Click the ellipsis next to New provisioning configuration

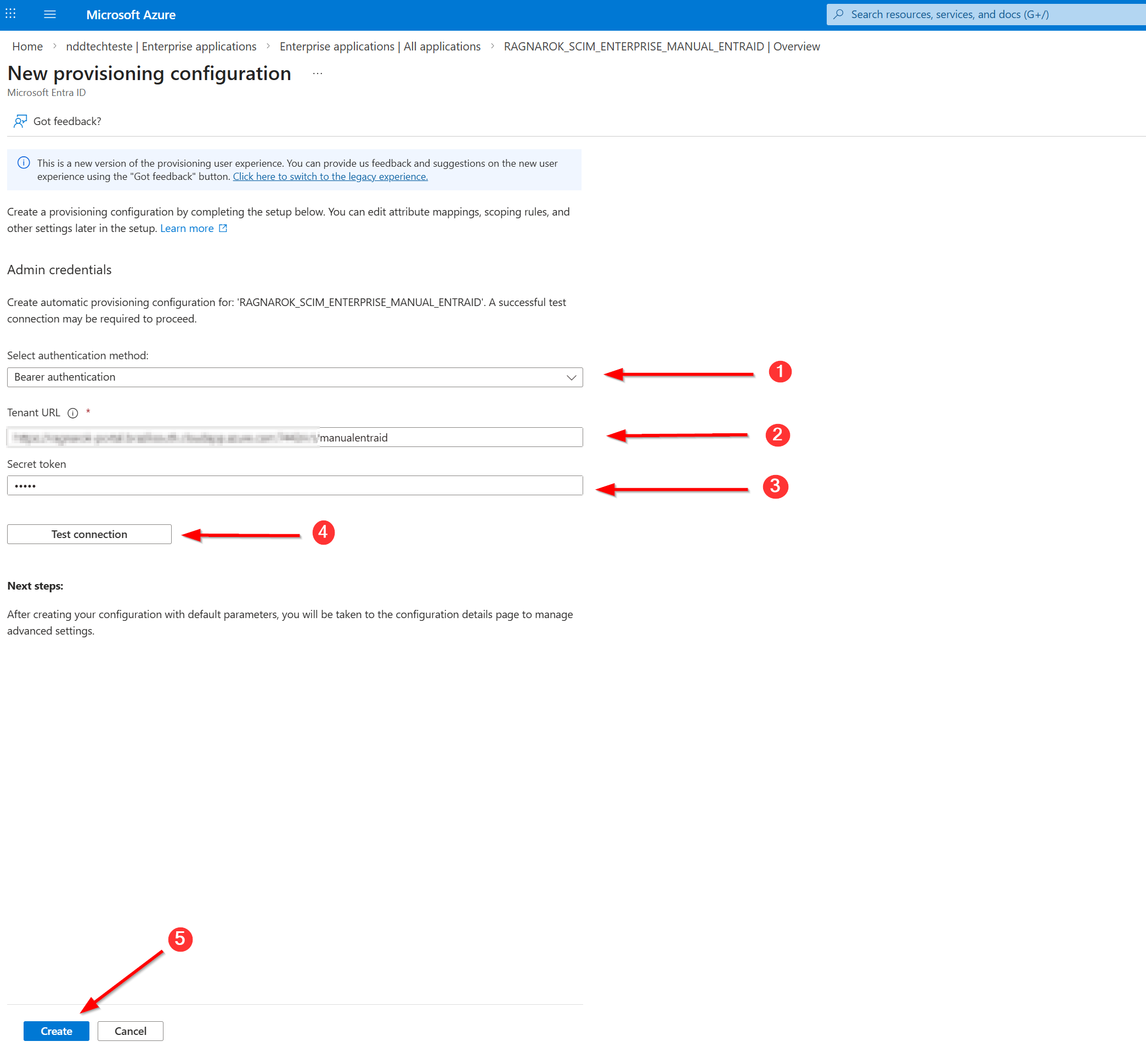click(x=317, y=73)
